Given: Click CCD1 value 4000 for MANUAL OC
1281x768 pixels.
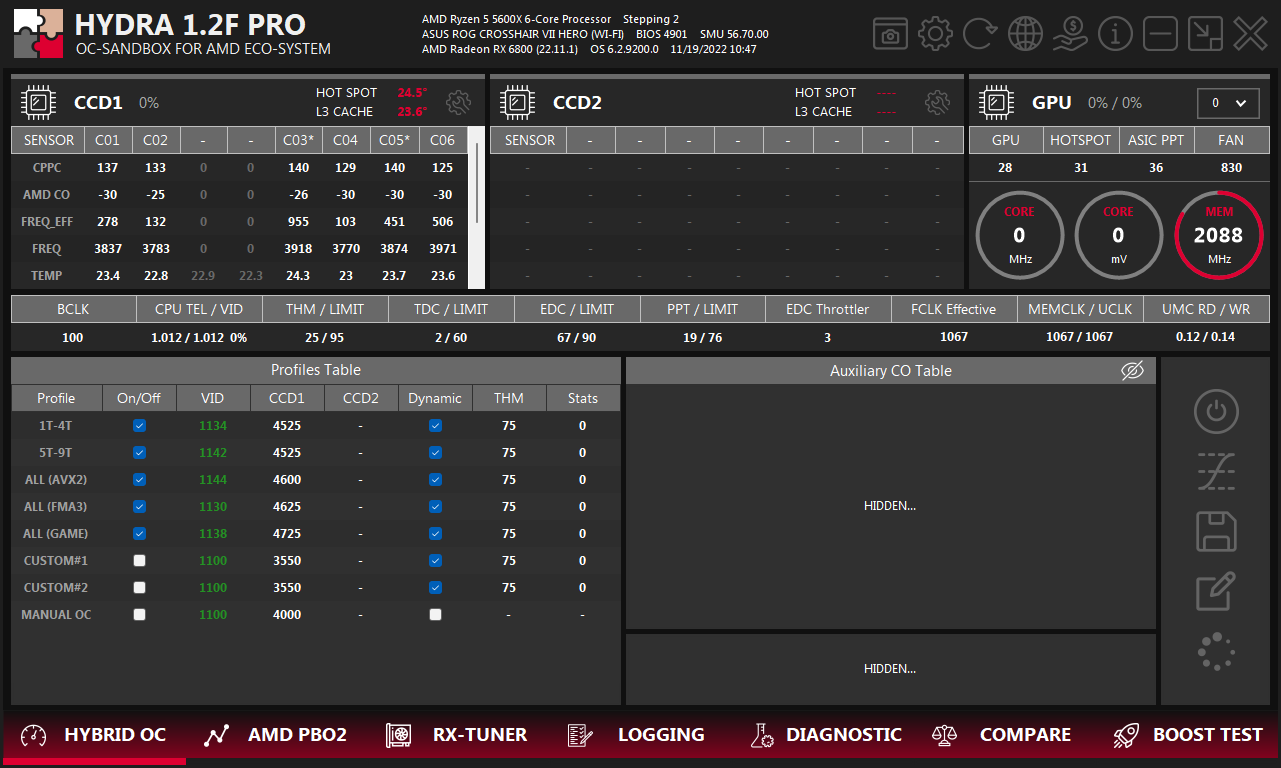Looking at the screenshot, I should pyautogui.click(x=287, y=615).
